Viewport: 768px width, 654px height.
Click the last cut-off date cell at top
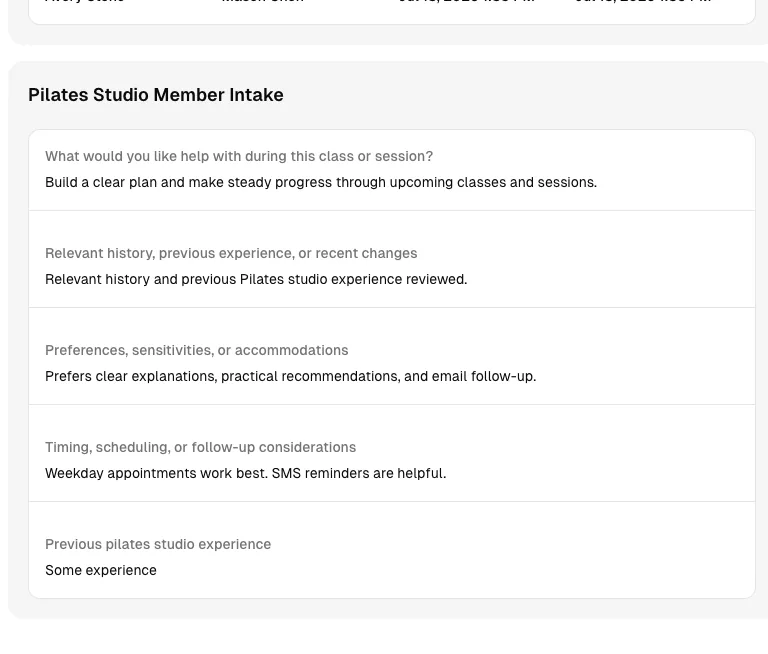(x=643, y=1)
